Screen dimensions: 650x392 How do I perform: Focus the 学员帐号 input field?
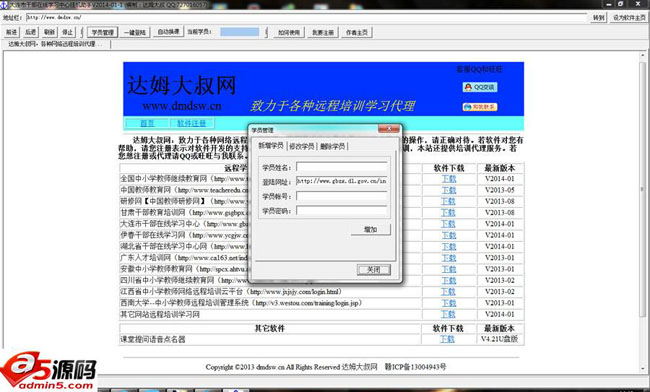(x=342, y=196)
